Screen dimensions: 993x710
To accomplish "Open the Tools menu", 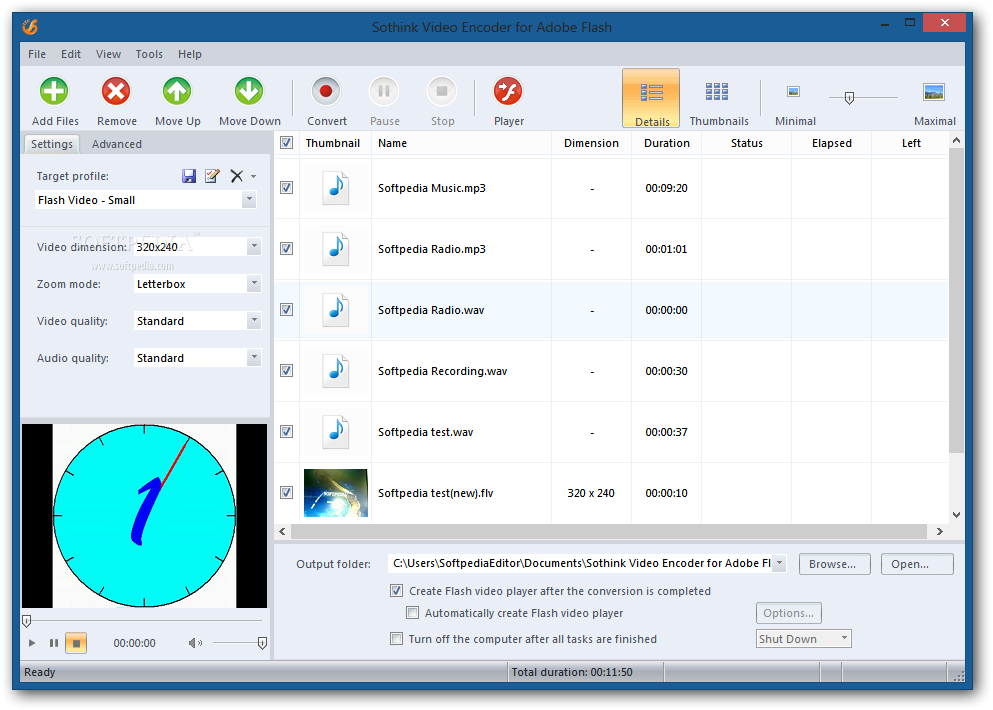I will click(x=149, y=54).
